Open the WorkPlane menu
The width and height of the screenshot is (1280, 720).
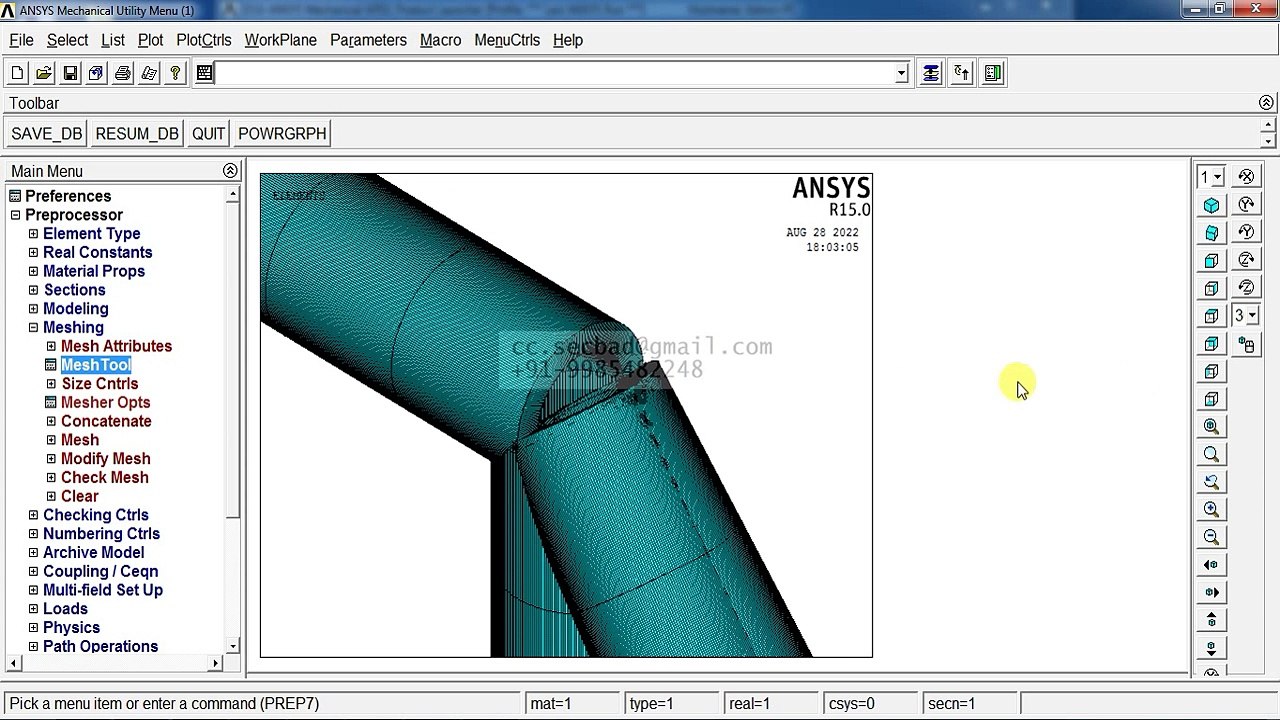click(281, 40)
